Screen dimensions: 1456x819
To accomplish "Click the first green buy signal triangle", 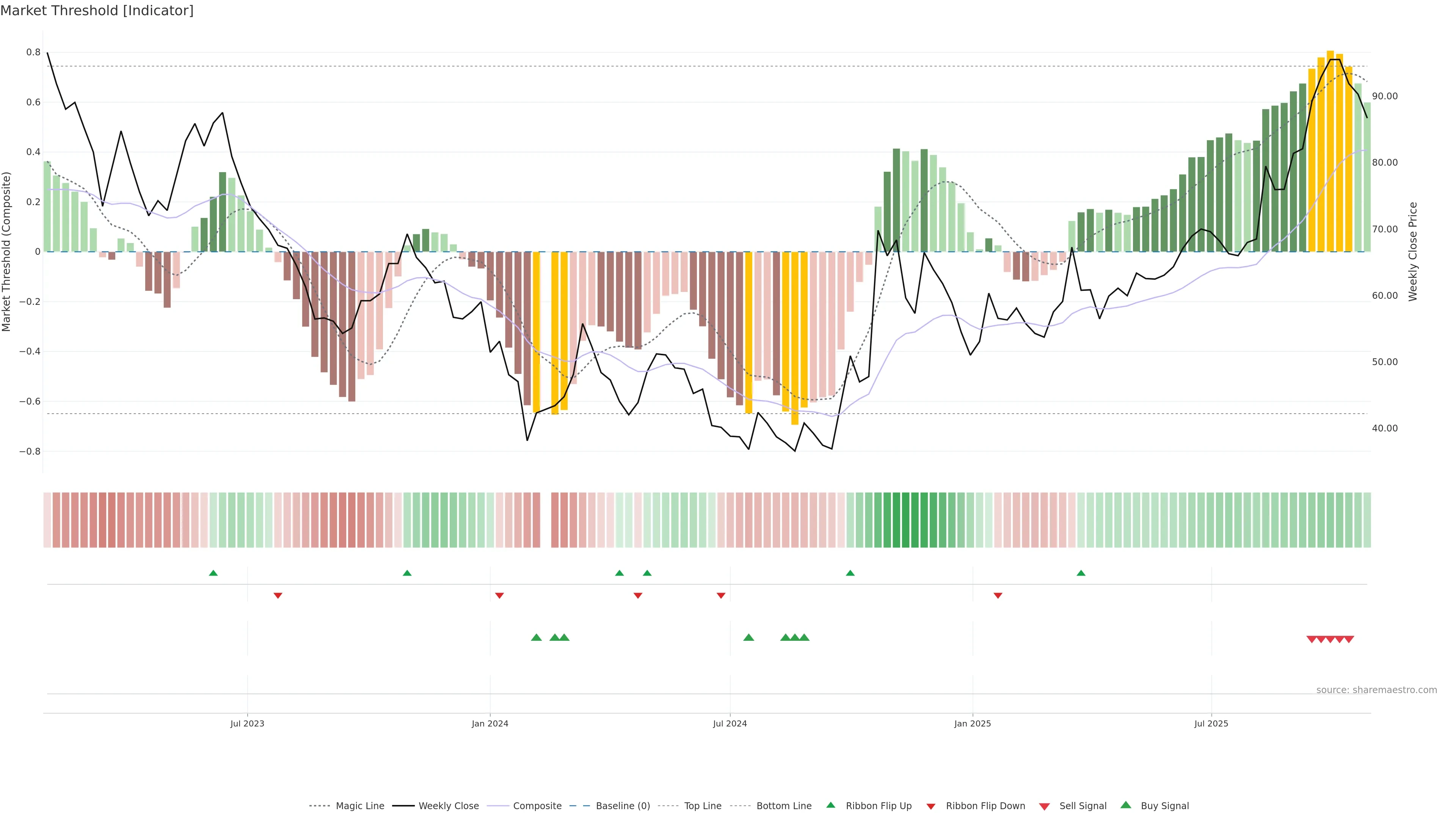I will point(537,637).
